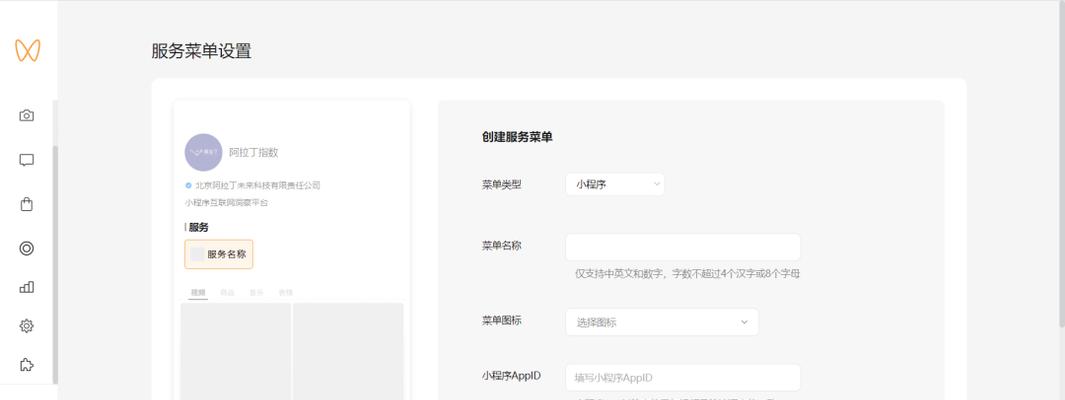Click the orange butterfly logo

click(x=28, y=50)
